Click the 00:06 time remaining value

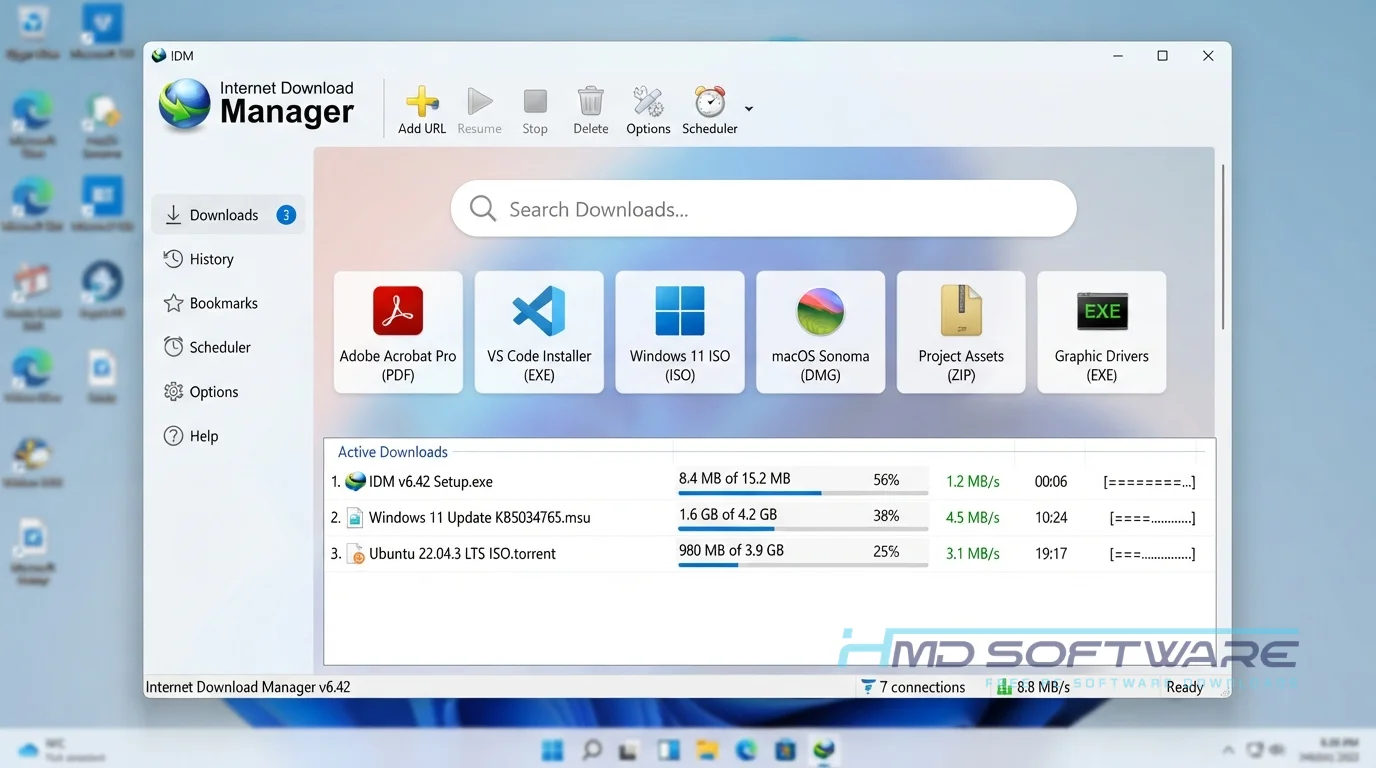tap(1051, 481)
